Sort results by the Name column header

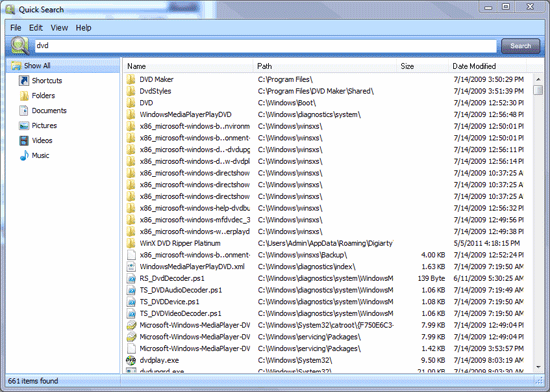tap(188, 66)
